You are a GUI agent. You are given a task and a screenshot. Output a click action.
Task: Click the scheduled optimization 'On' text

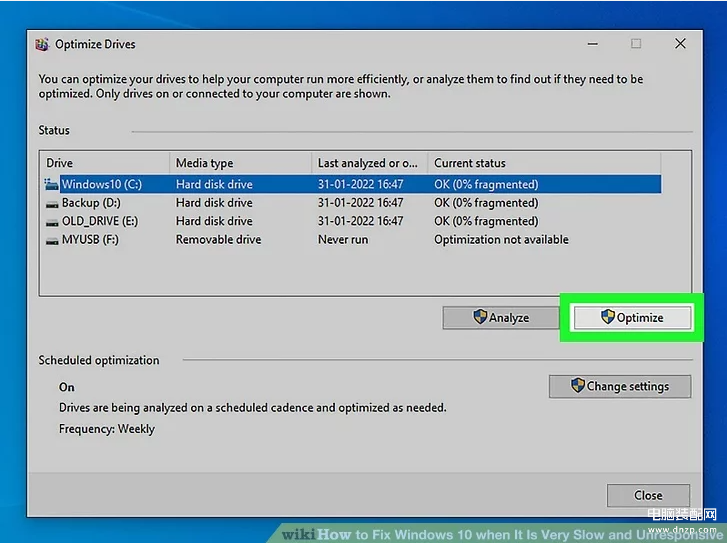[x=66, y=387]
